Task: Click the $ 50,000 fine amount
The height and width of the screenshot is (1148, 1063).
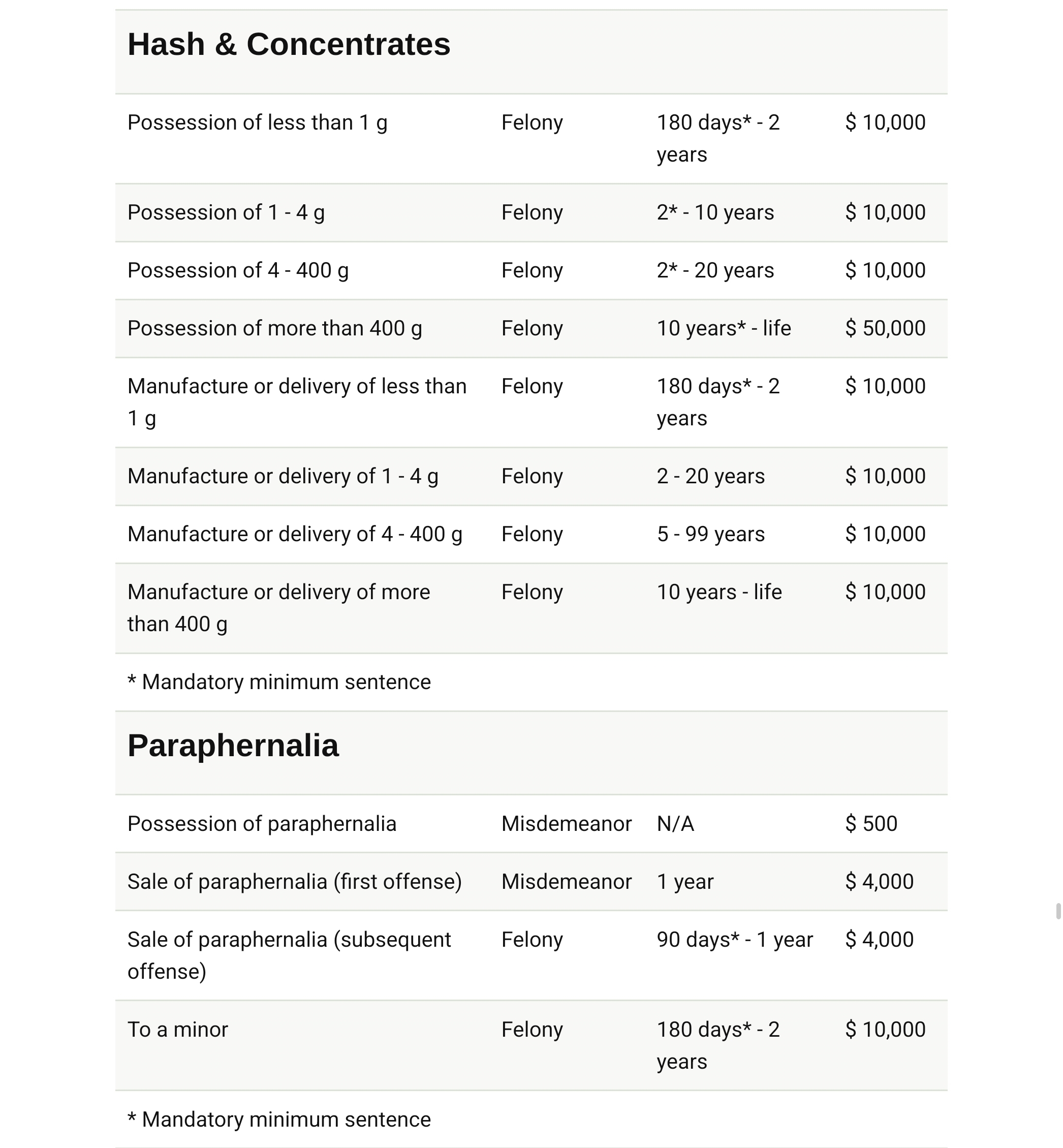Action: 885,328
